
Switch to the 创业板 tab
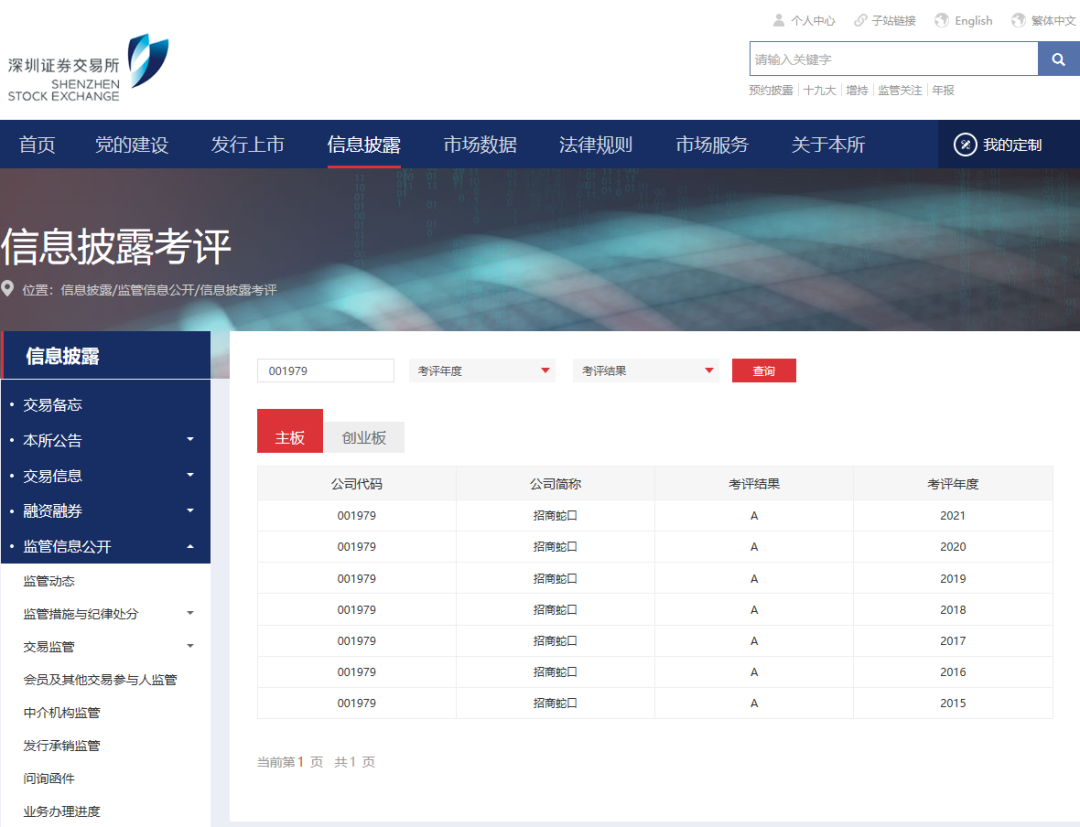(364, 437)
